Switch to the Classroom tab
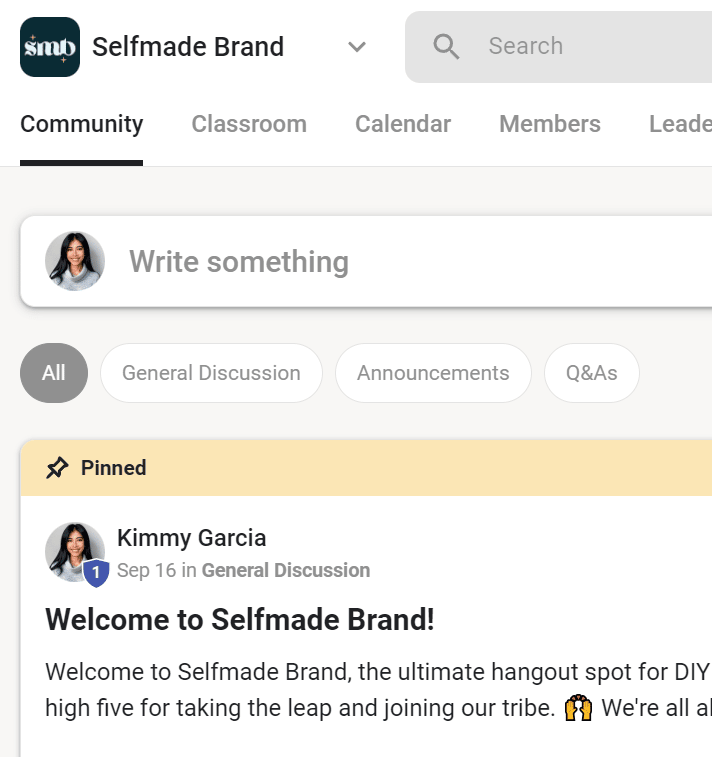Viewport: 712px width, 757px height. coord(249,124)
